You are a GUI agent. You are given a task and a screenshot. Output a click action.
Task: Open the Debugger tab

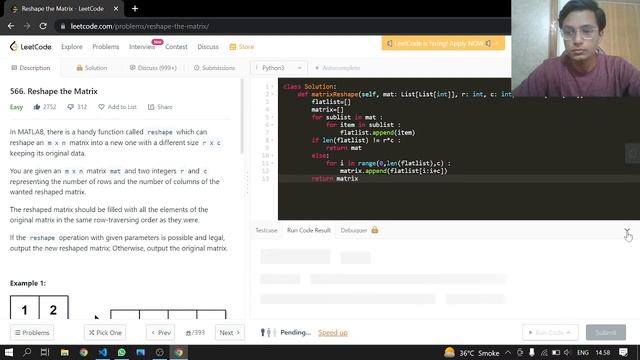click(354, 230)
